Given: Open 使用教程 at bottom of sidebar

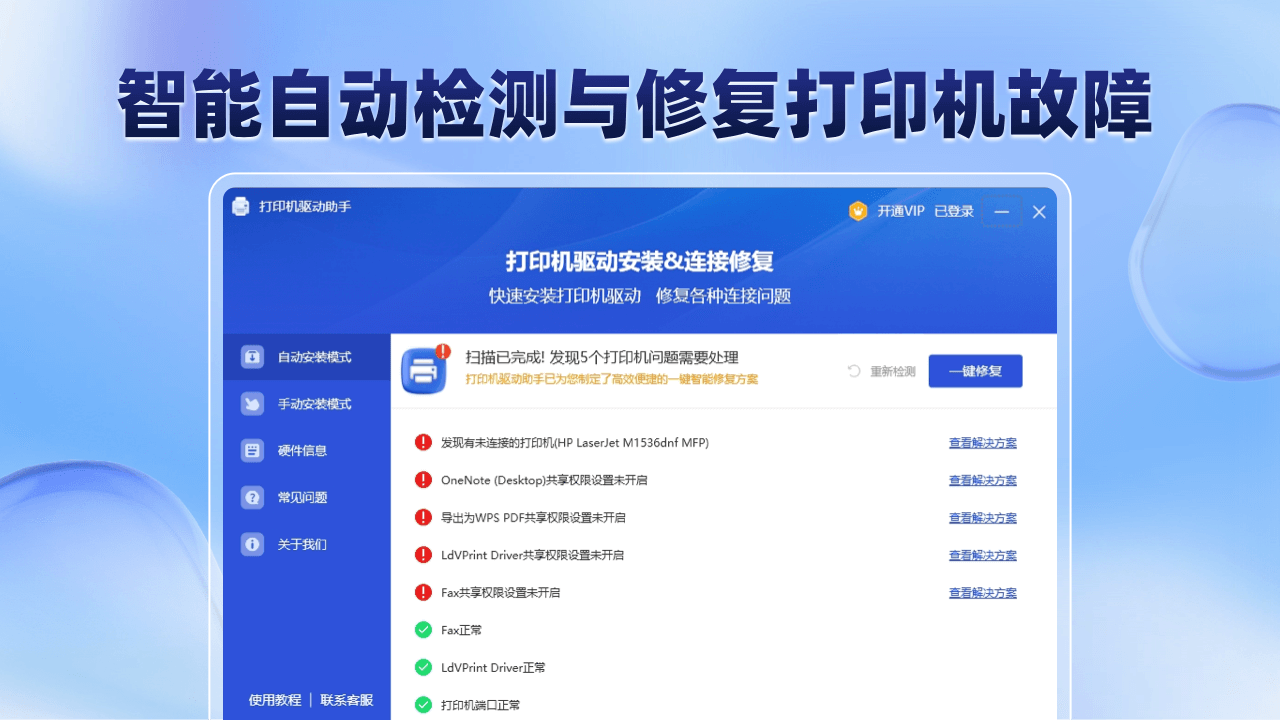Looking at the screenshot, I should 274,700.
